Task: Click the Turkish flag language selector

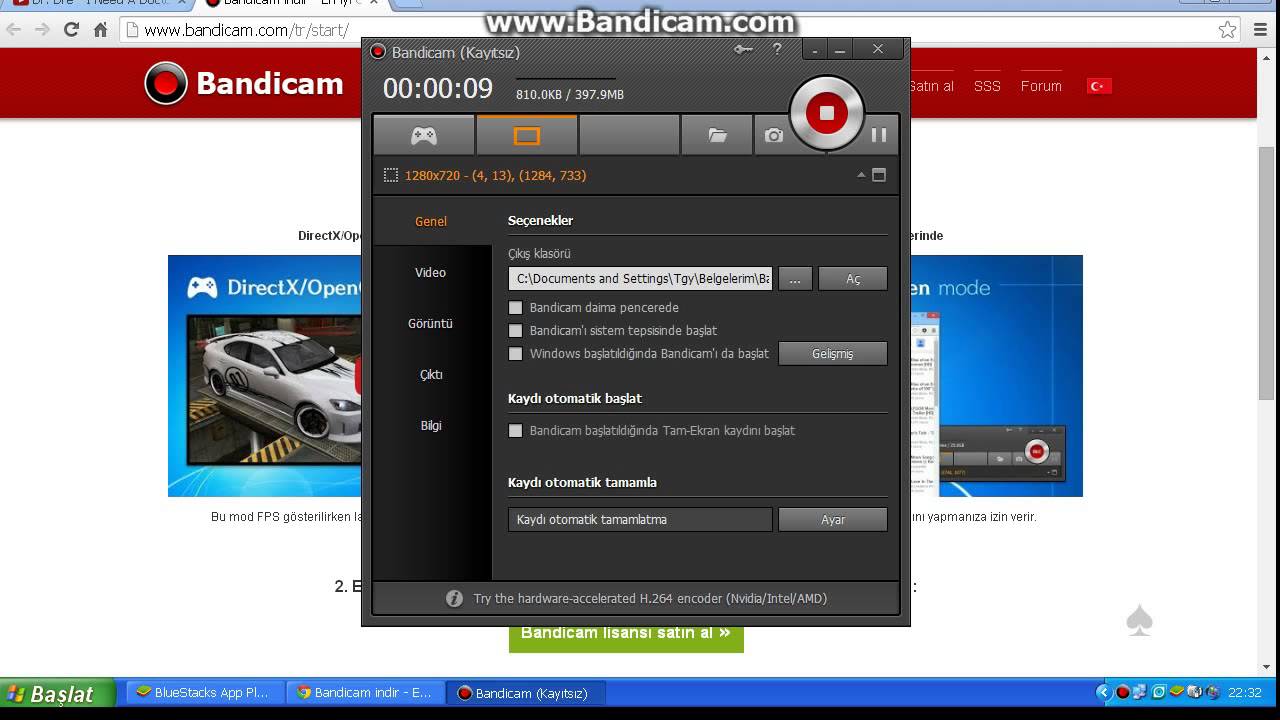Action: click(1099, 86)
